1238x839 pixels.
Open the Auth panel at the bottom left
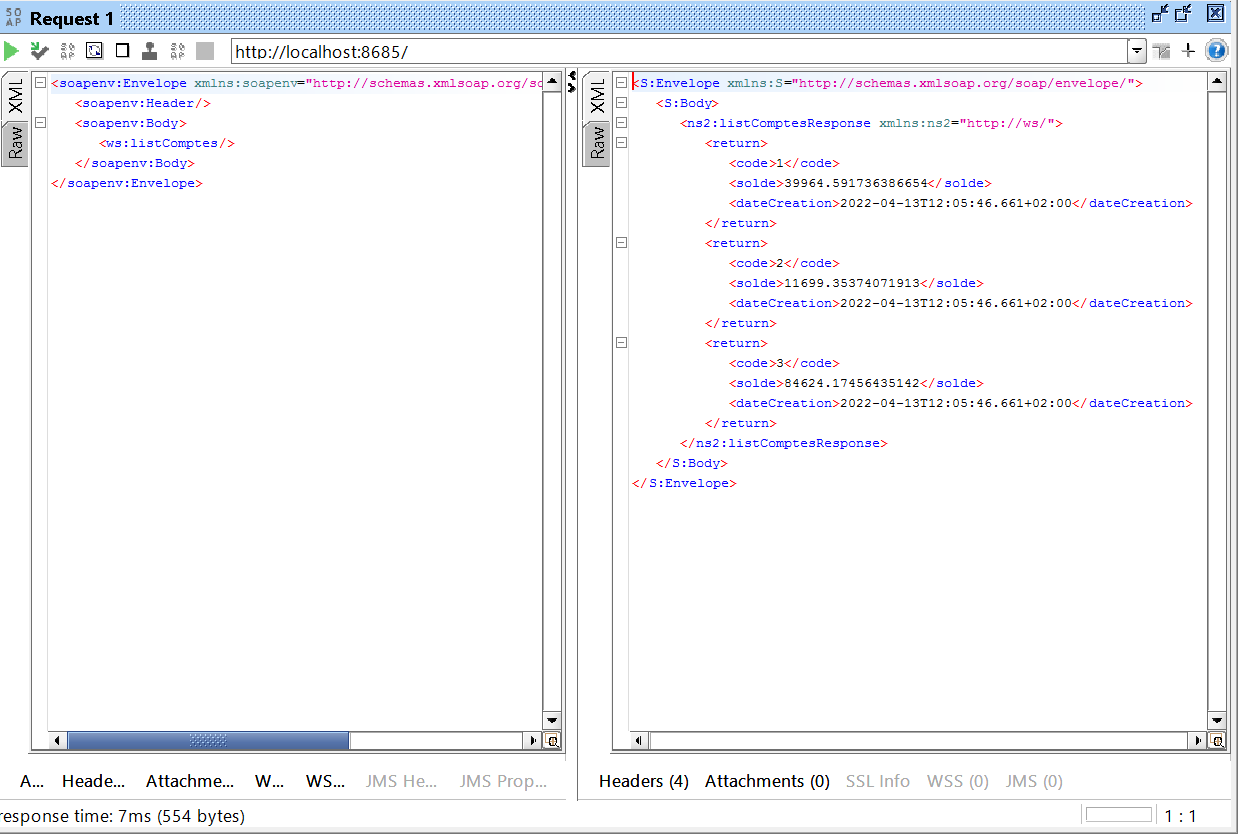(x=32, y=781)
